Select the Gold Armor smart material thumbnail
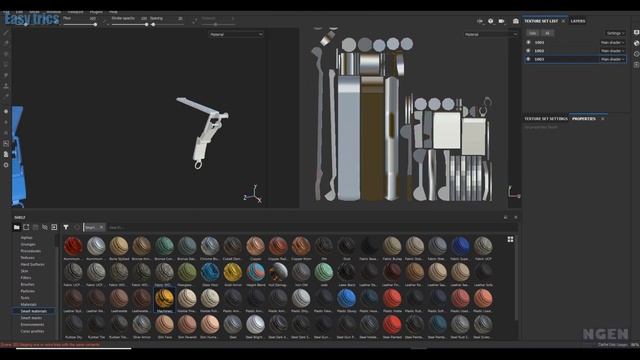Screen dimensions: 640x360 click(x=233, y=275)
